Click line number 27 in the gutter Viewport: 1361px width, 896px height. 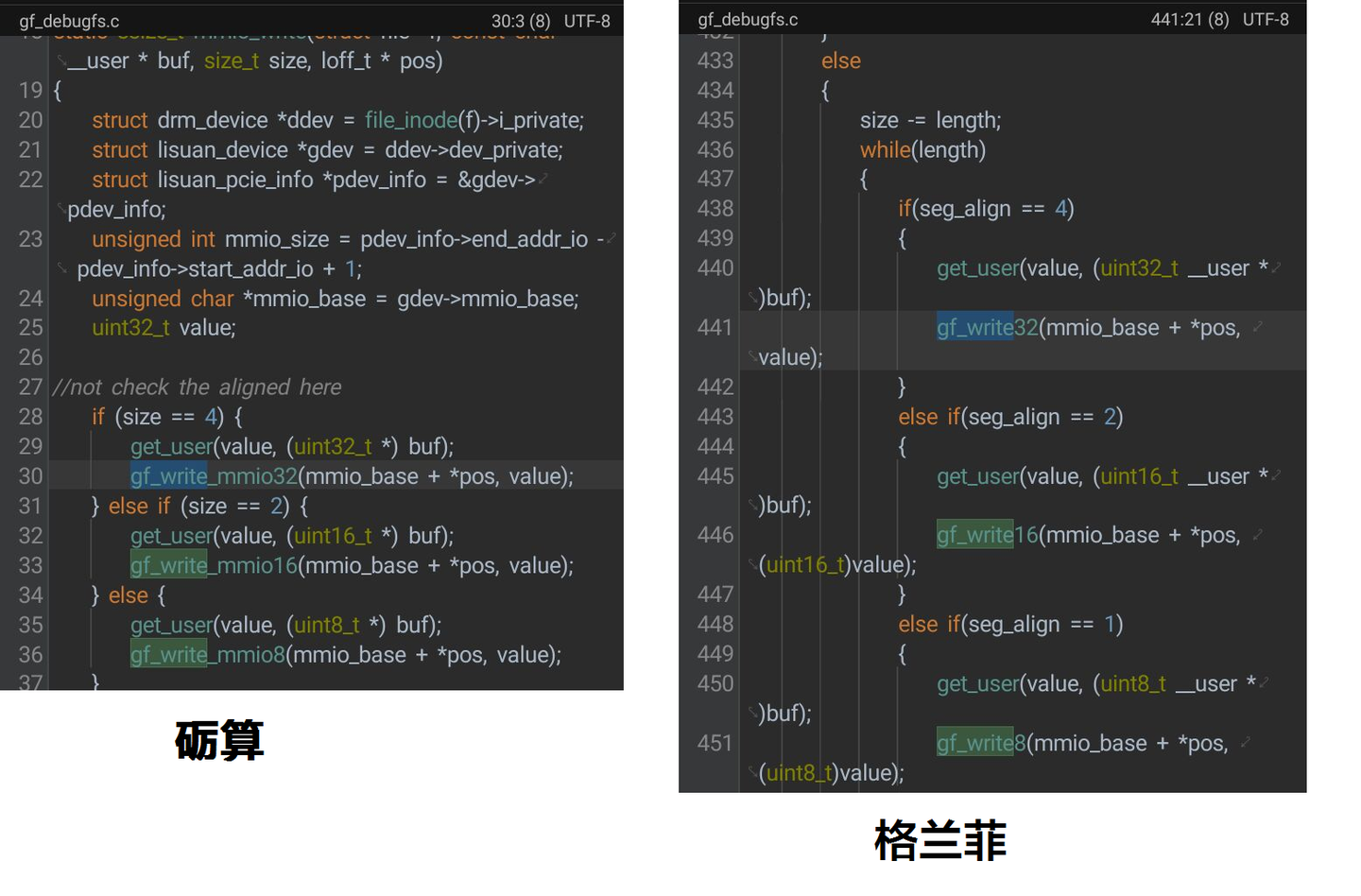[x=30, y=388]
